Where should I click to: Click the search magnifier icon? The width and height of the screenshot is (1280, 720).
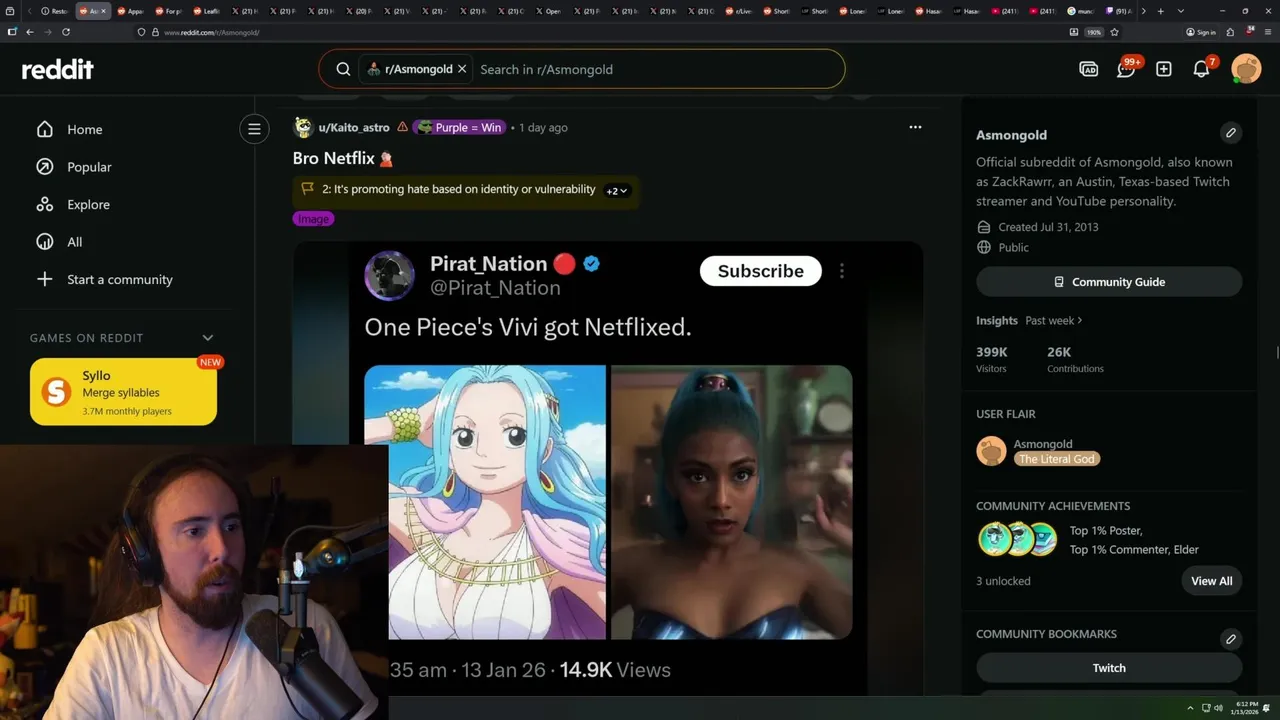pyautogui.click(x=343, y=69)
